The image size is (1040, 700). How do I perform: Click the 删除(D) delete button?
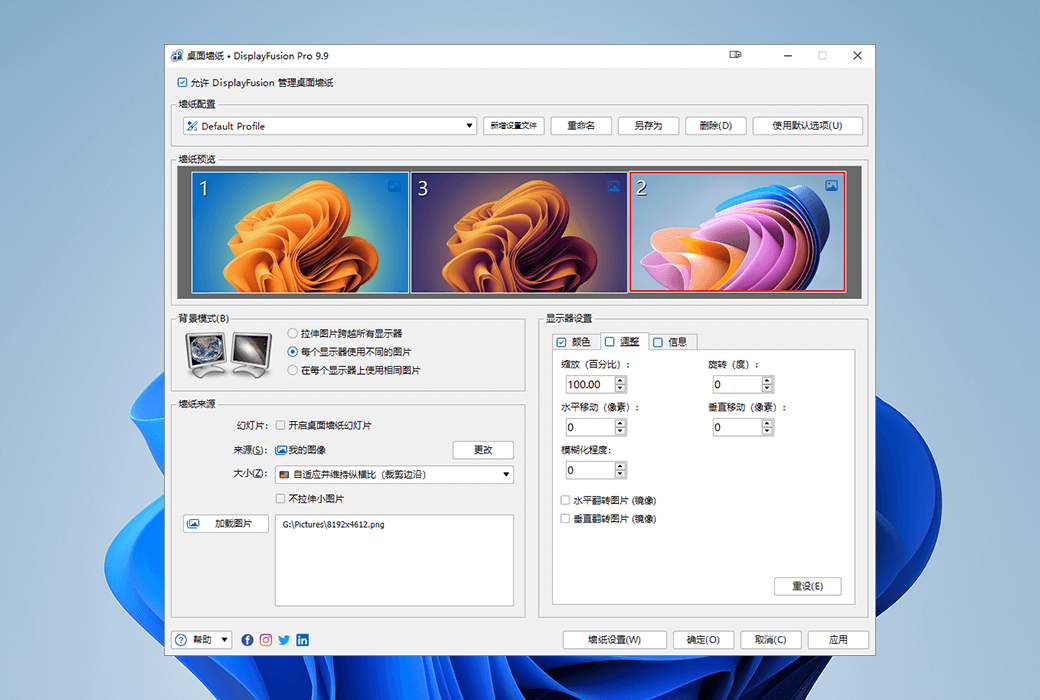pos(716,125)
